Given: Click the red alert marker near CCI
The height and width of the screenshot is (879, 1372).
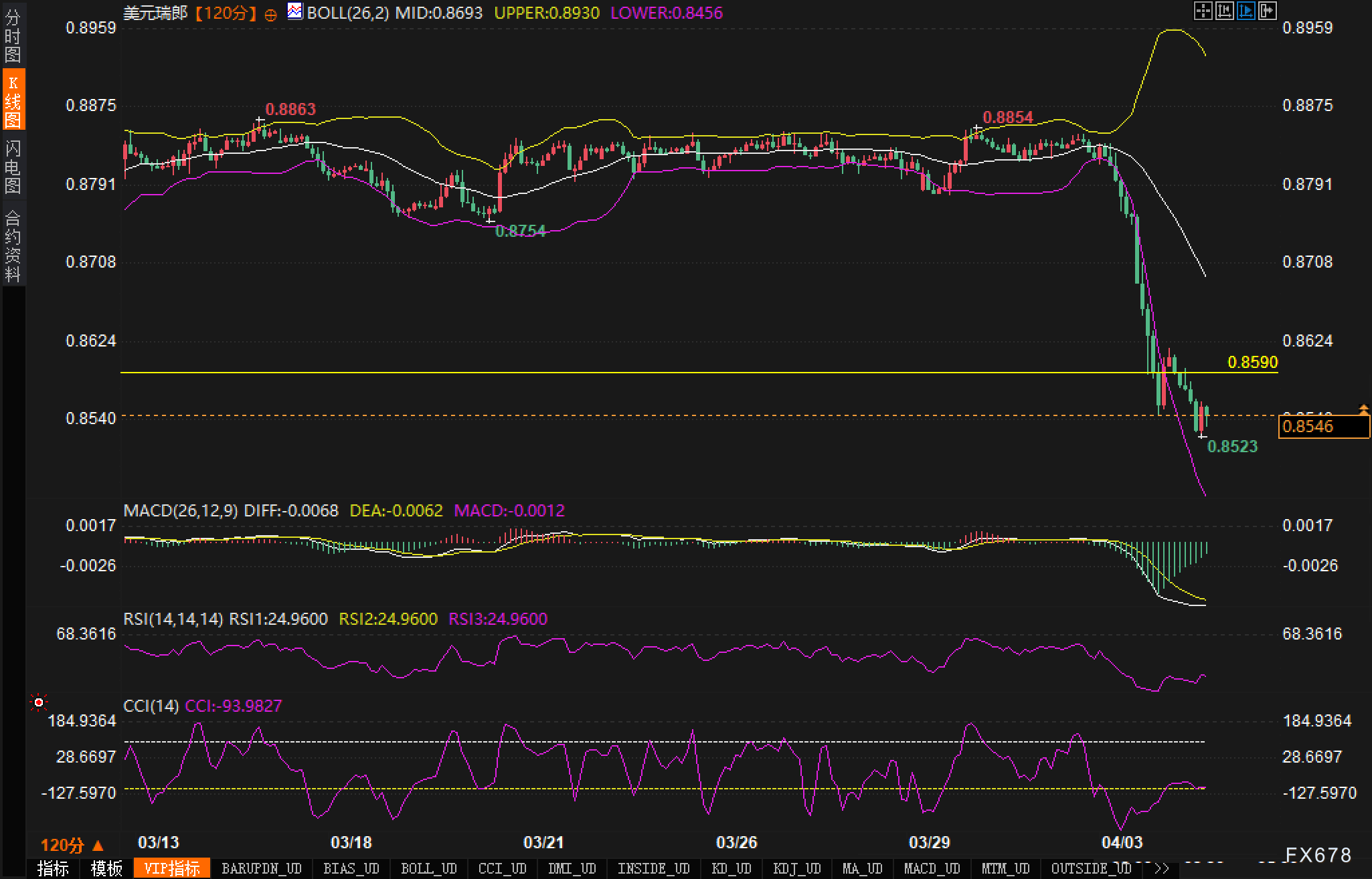Looking at the screenshot, I should pos(39,702).
